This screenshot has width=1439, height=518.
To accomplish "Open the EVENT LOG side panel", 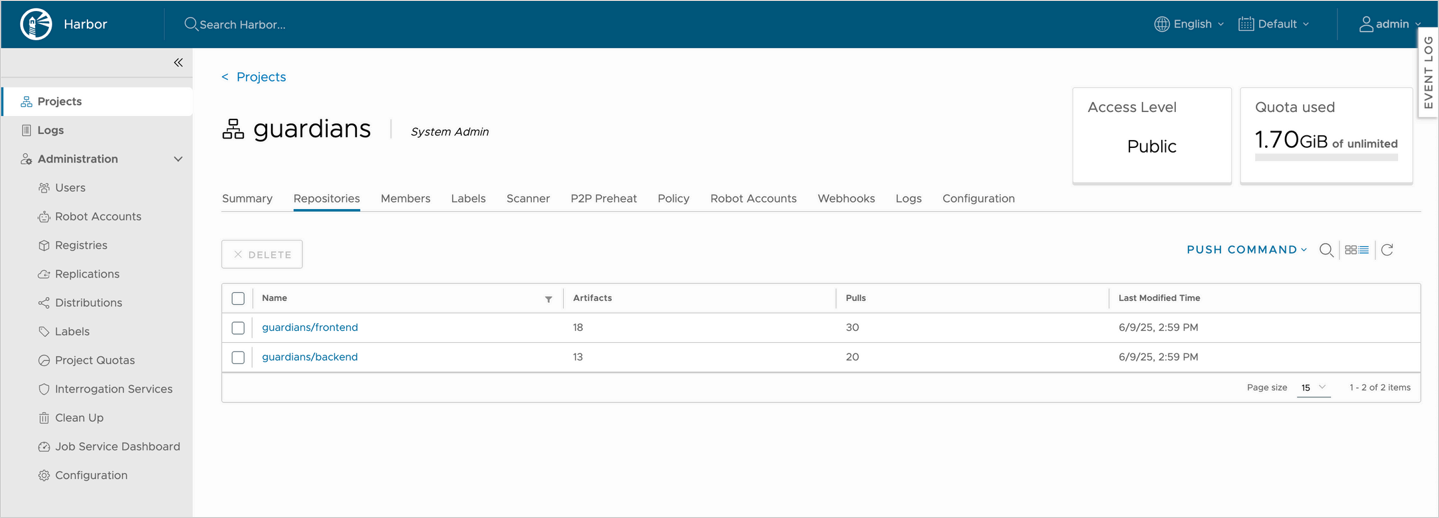I will [x=1428, y=72].
